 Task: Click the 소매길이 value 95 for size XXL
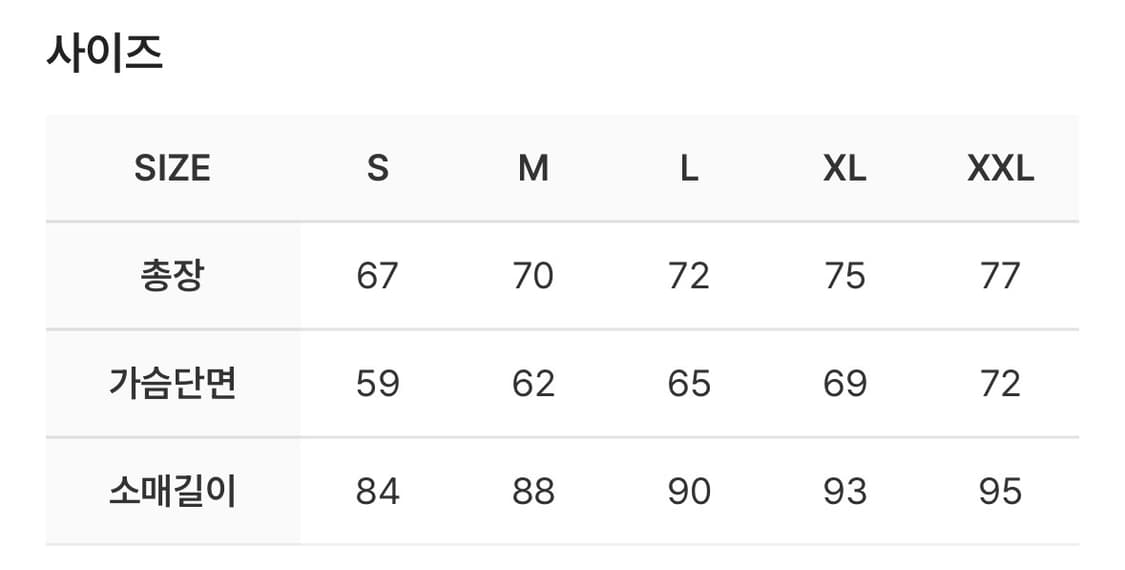1000,492
